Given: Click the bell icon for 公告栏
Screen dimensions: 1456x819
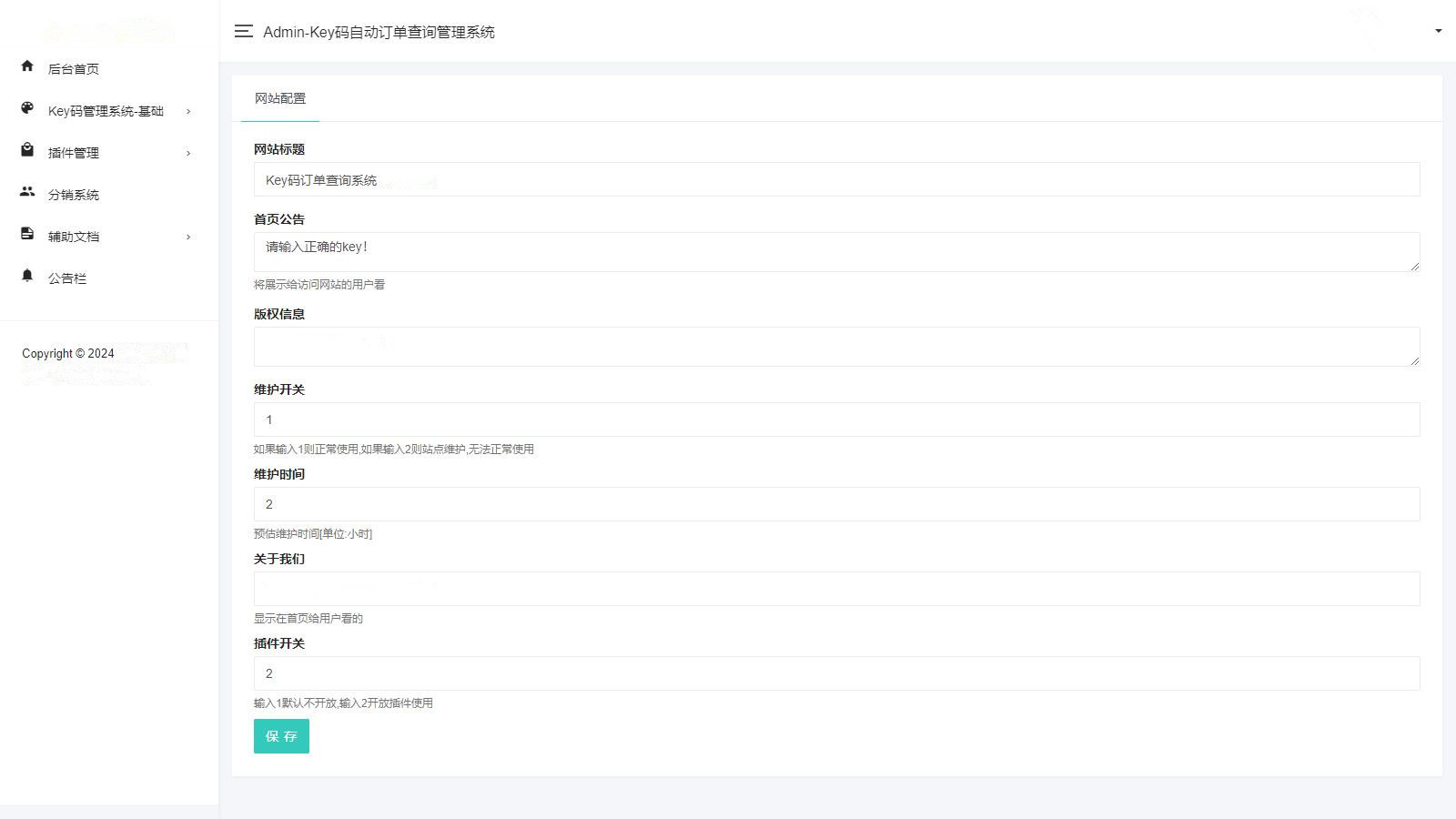Looking at the screenshot, I should tap(27, 276).
